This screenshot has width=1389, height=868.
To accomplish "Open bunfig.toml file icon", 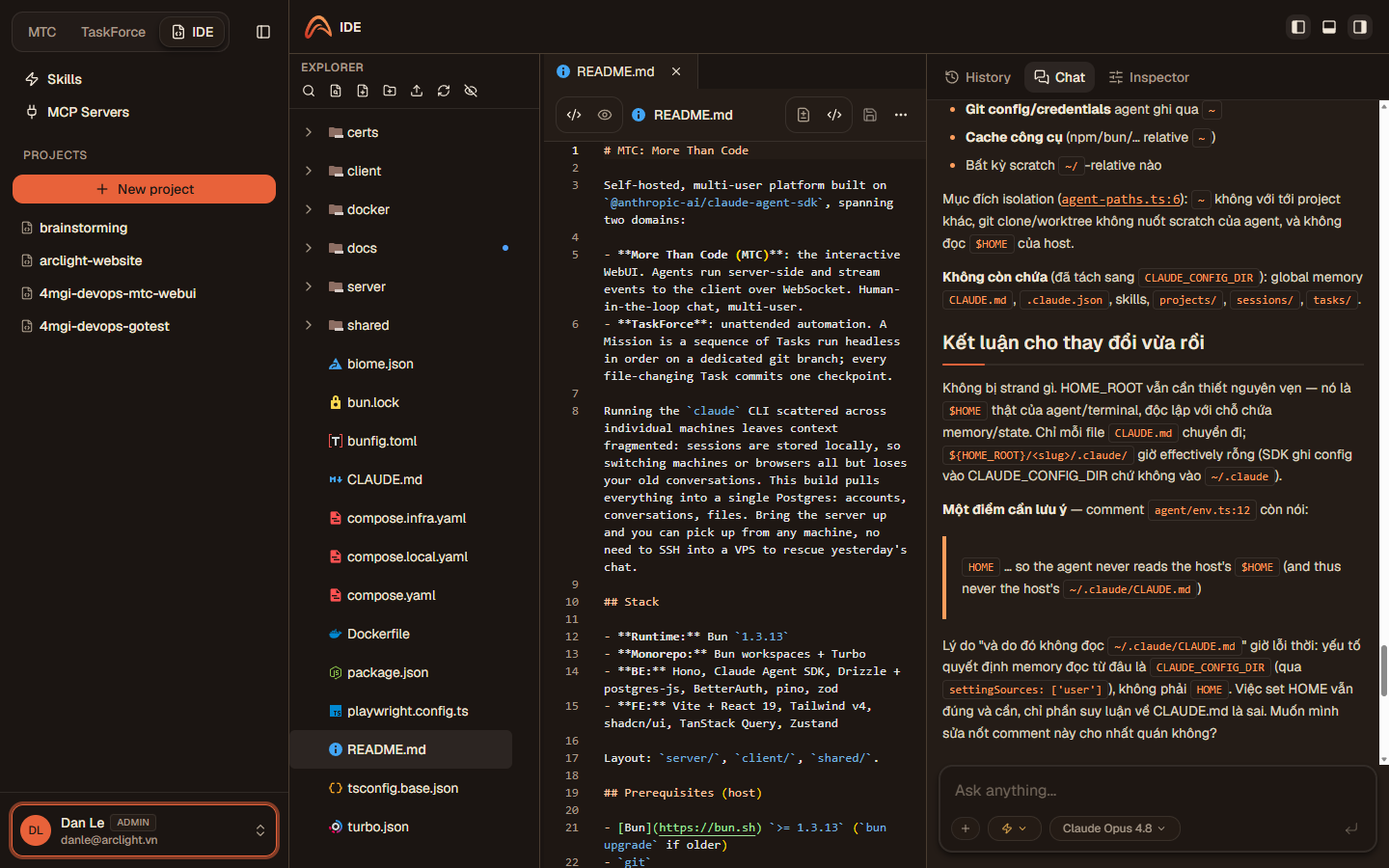I will [x=336, y=441].
